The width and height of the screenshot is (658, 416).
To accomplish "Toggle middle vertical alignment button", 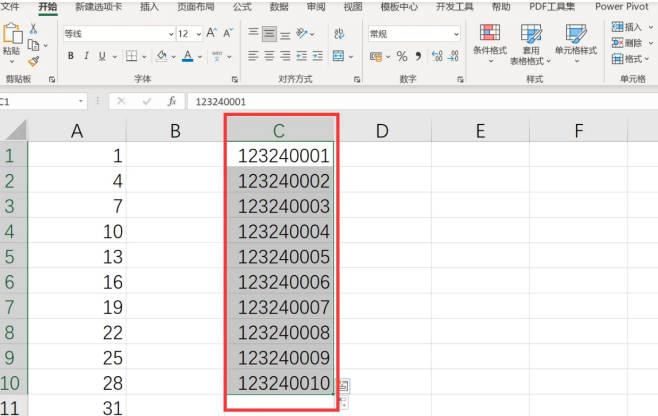I will pyautogui.click(x=269, y=34).
